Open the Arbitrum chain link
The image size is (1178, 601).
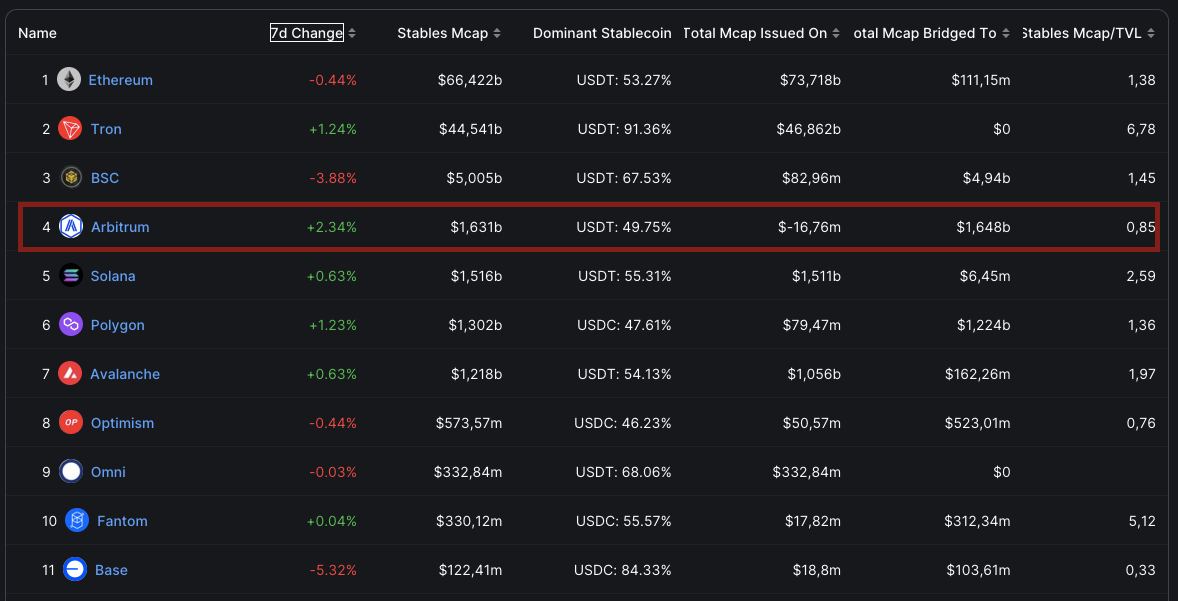[120, 227]
